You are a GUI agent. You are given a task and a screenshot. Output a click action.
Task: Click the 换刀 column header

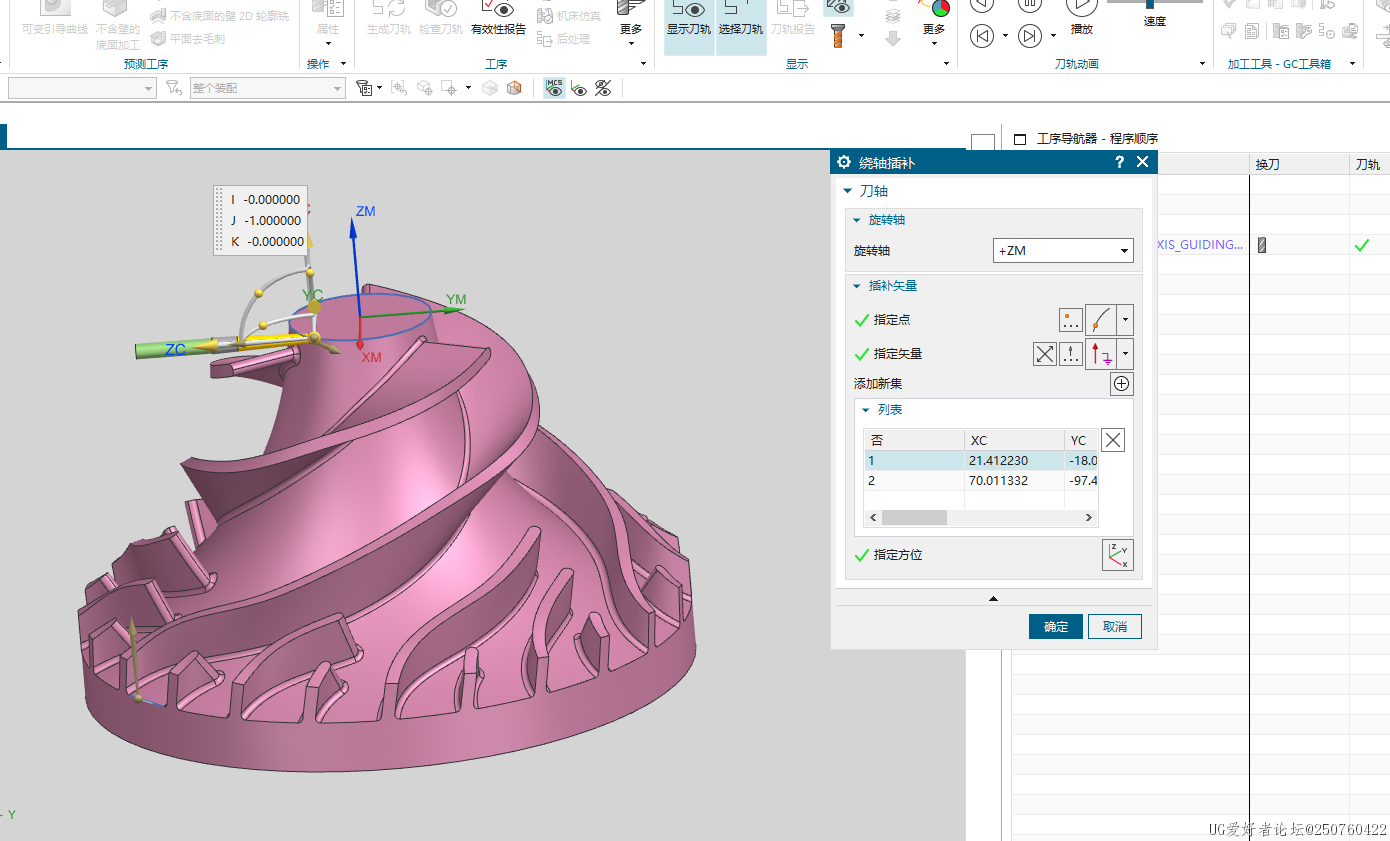pyautogui.click(x=1299, y=164)
